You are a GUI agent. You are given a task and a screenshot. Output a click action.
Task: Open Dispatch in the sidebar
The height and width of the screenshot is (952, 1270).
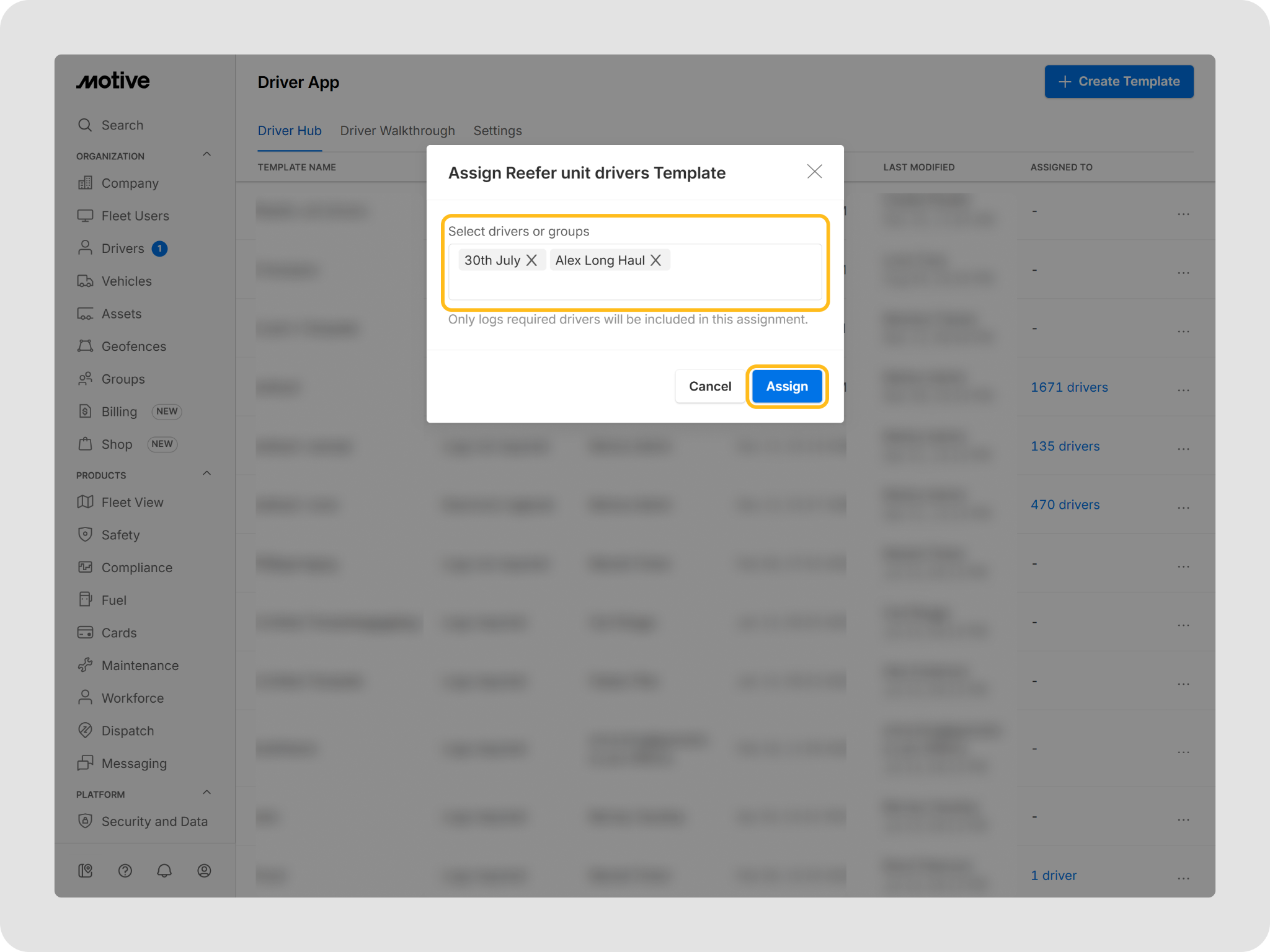[x=127, y=731]
